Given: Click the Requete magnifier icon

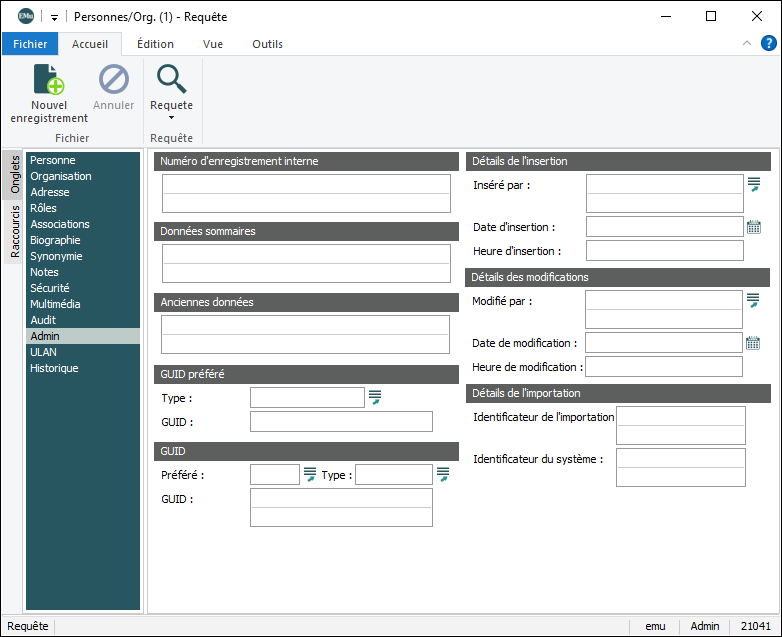Looking at the screenshot, I should [171, 80].
